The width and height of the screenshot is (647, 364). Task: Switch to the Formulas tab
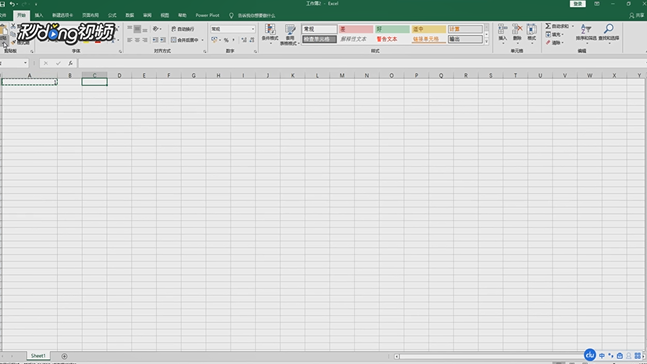(112, 15)
